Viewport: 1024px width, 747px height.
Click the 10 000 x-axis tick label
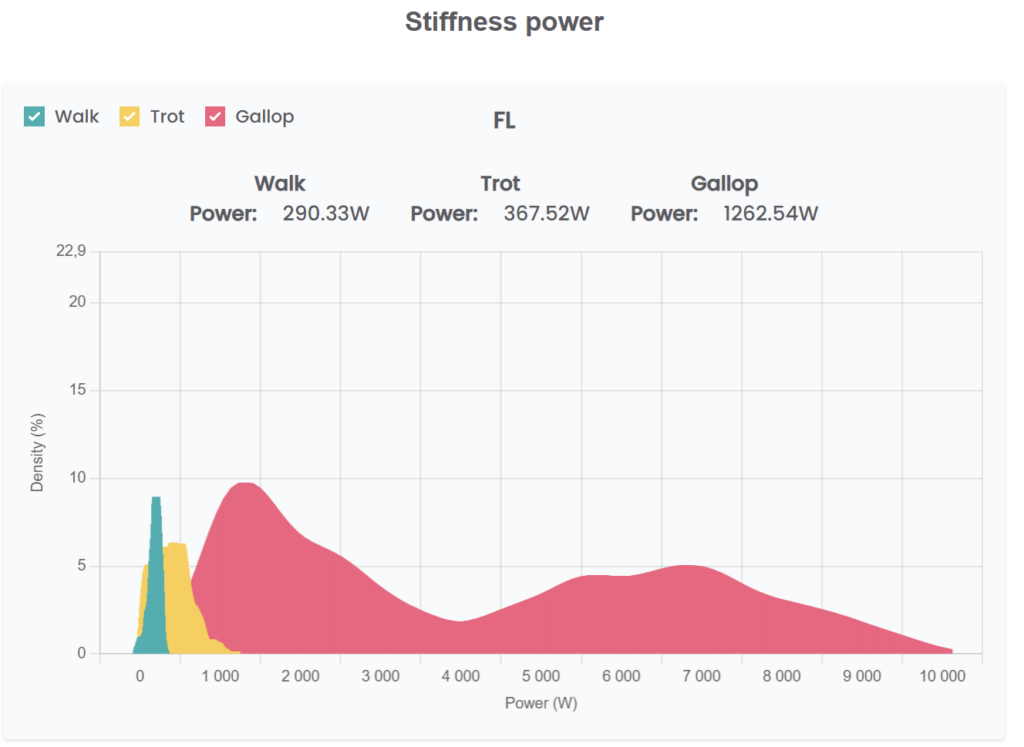(x=942, y=677)
